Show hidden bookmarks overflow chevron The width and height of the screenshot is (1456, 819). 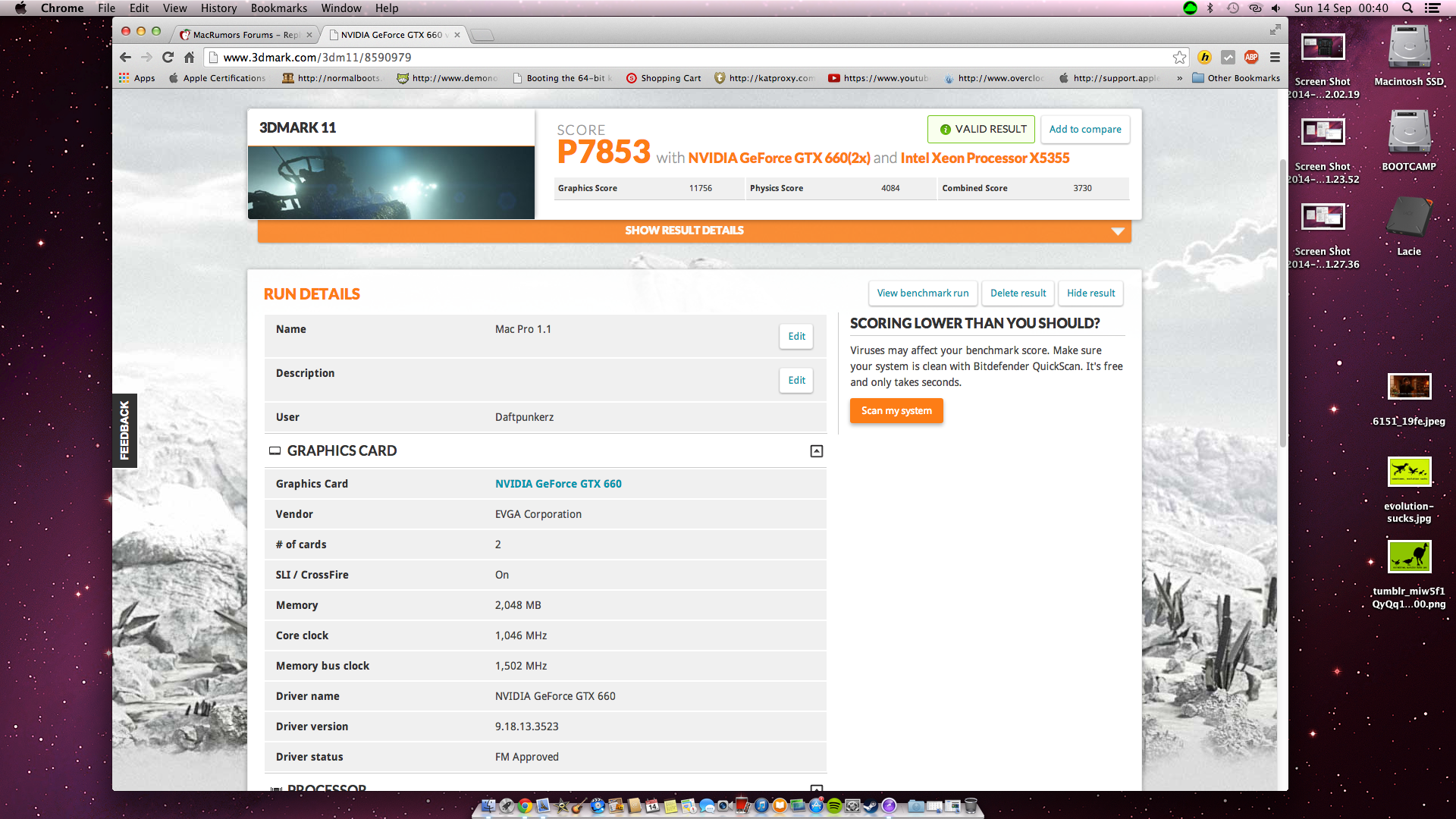1179,78
